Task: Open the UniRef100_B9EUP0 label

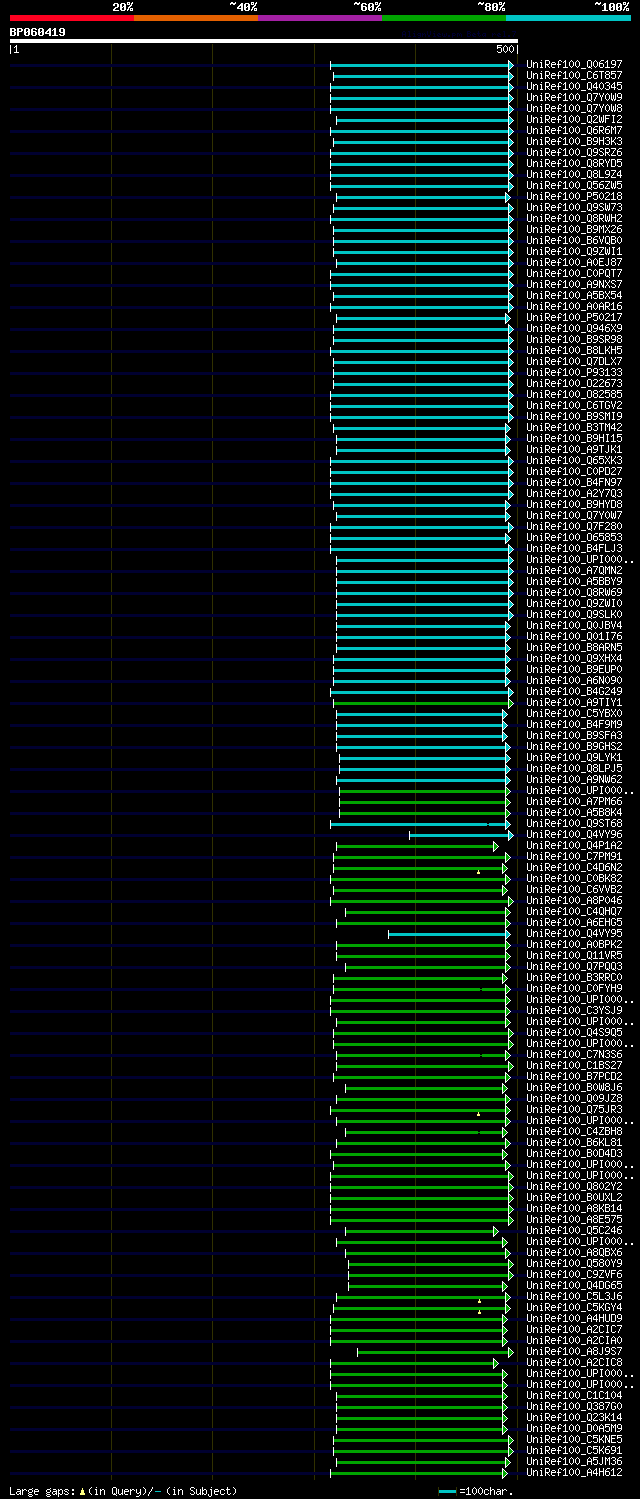Action: click(x=574, y=669)
